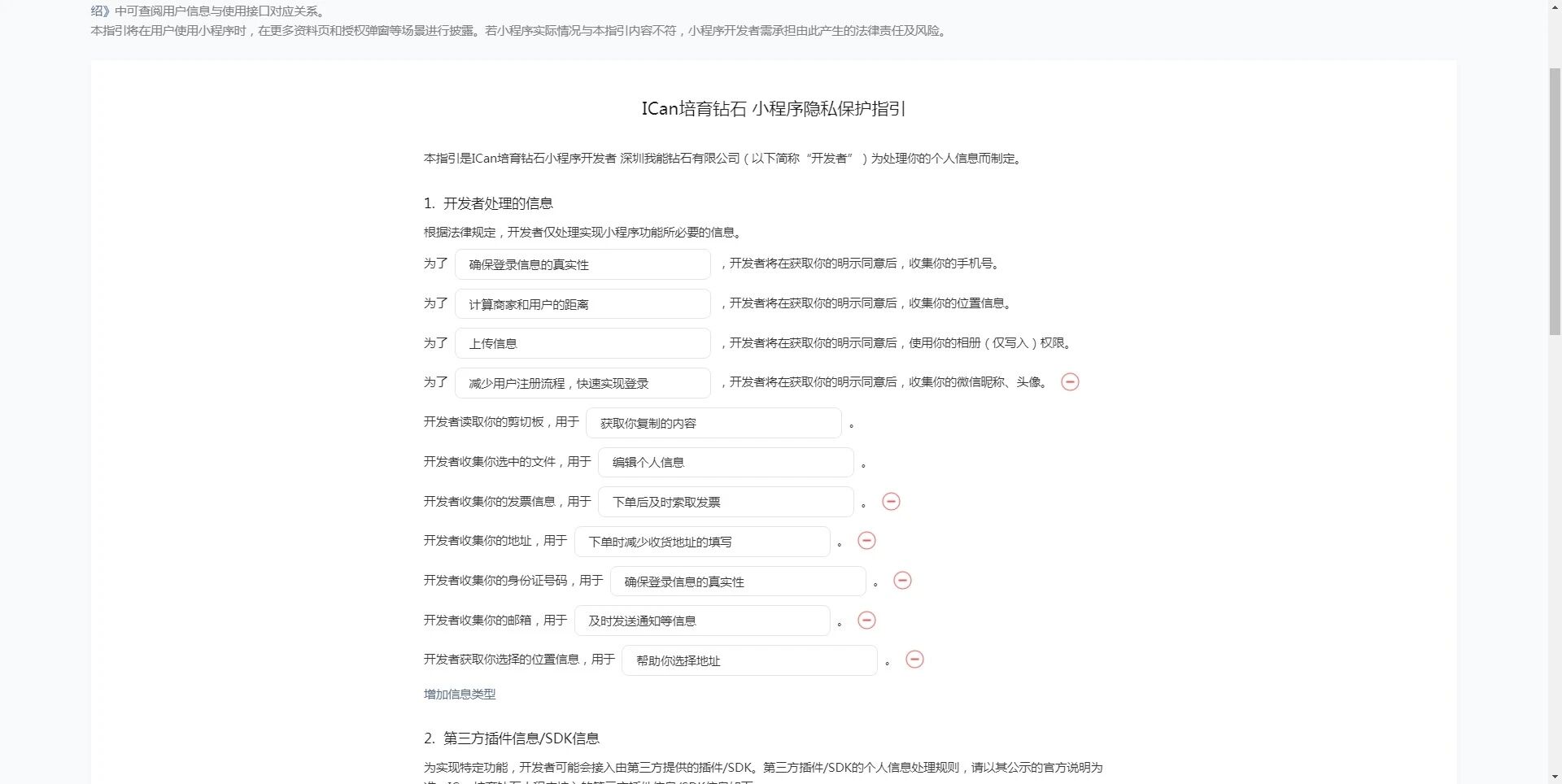Click the label 开发者收集你的发票信息，用于

pyautogui.click(x=508, y=502)
